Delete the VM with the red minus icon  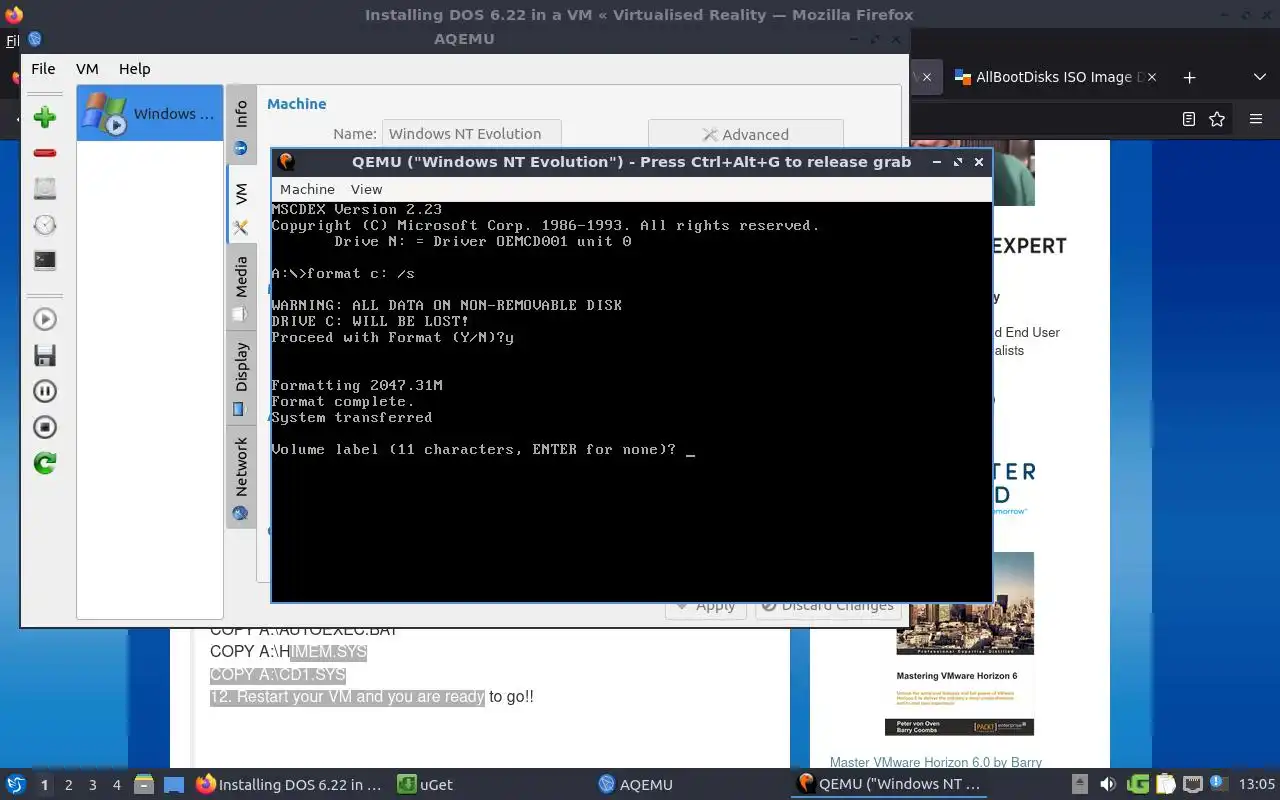click(44, 153)
